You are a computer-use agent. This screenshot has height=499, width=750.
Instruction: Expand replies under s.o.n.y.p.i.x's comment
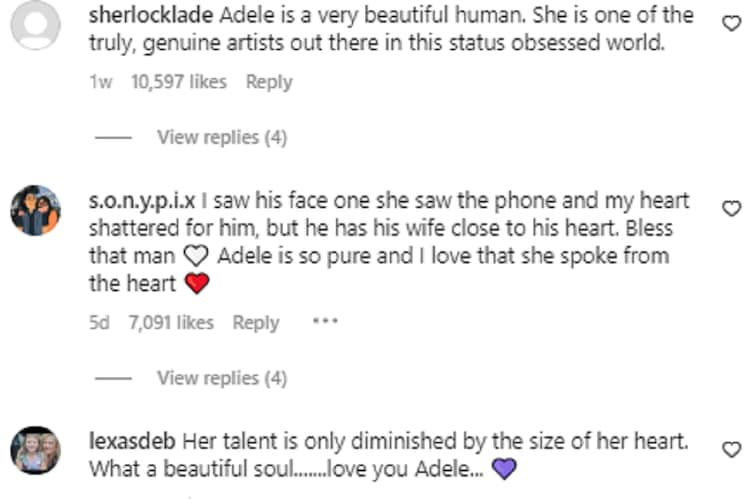coord(221,377)
